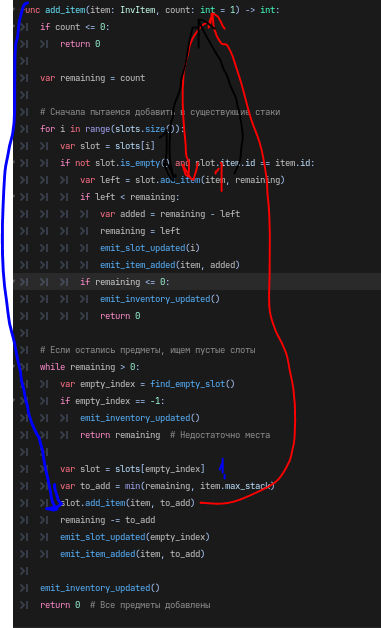381x628 pixels.
Task: Place cursor on highlighted 'if remaining <= 0' line
Action: click(197, 282)
